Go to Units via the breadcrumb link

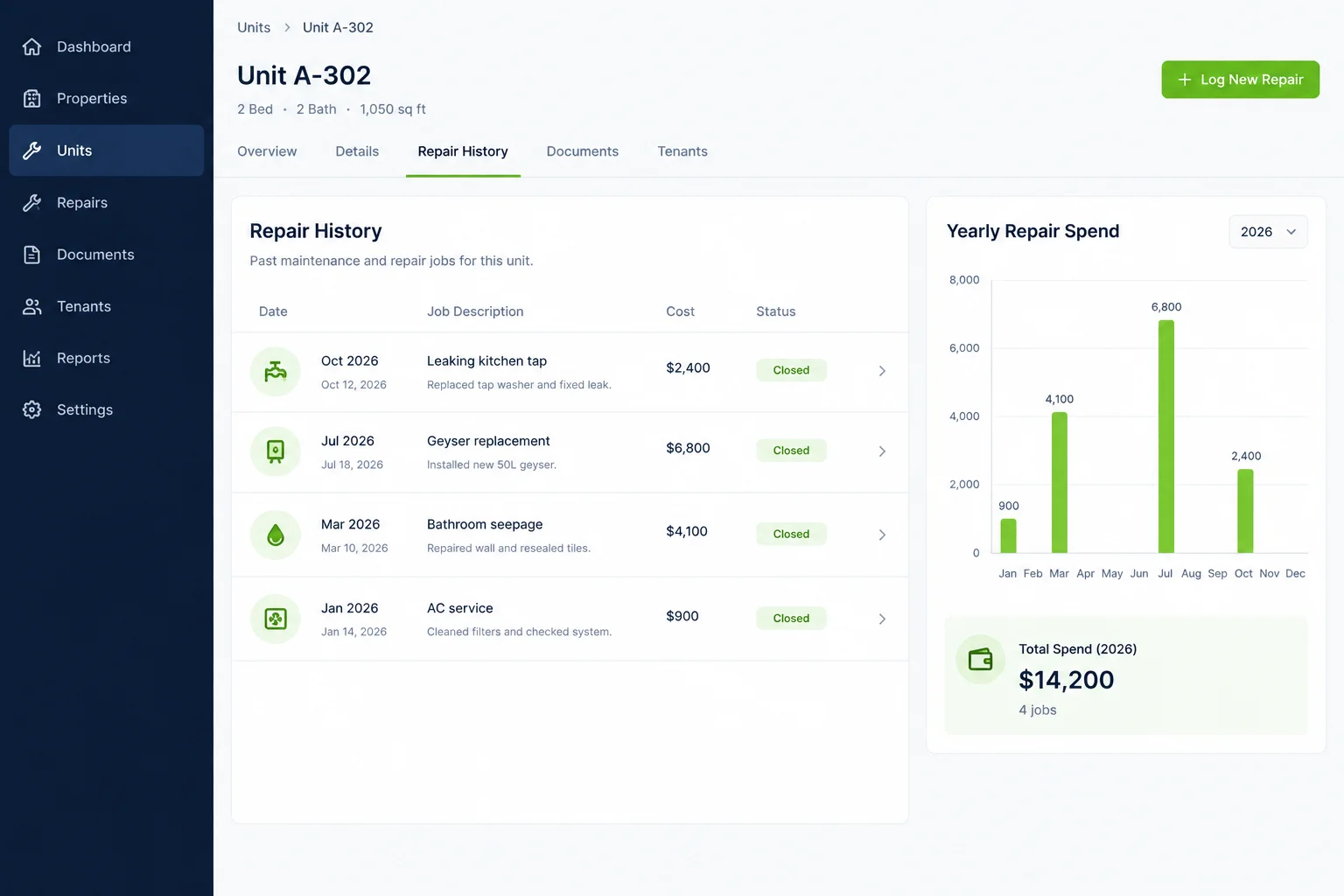coord(254,27)
